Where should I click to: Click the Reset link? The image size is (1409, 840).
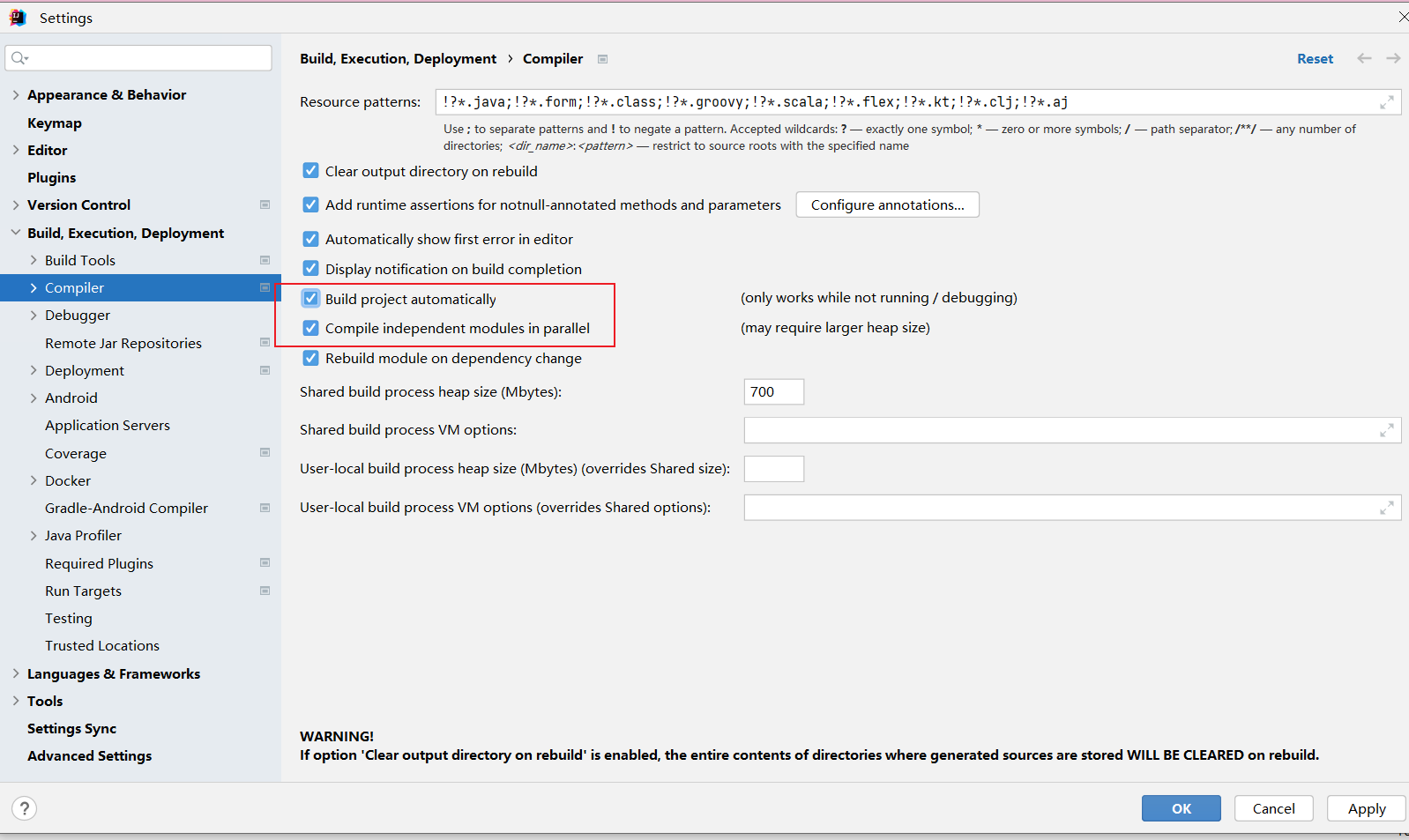(1315, 59)
